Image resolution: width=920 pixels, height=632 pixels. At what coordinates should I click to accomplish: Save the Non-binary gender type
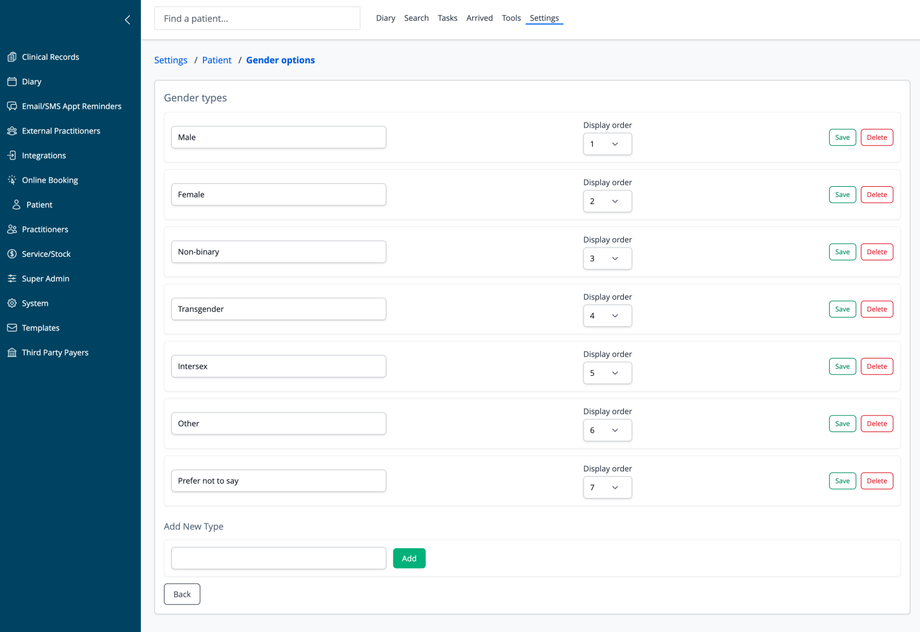coord(842,252)
